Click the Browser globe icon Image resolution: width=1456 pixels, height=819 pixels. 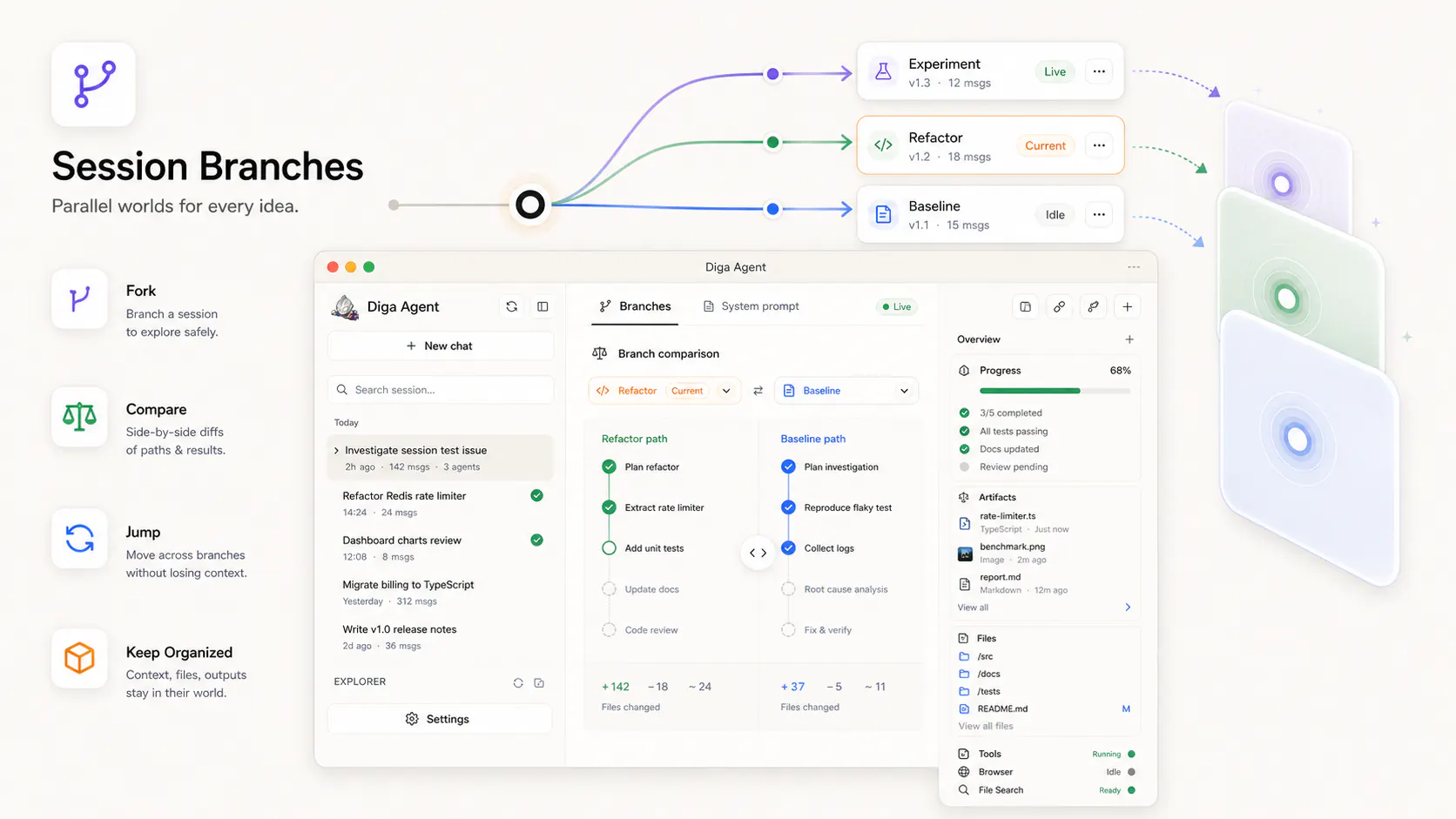pyautogui.click(x=964, y=772)
